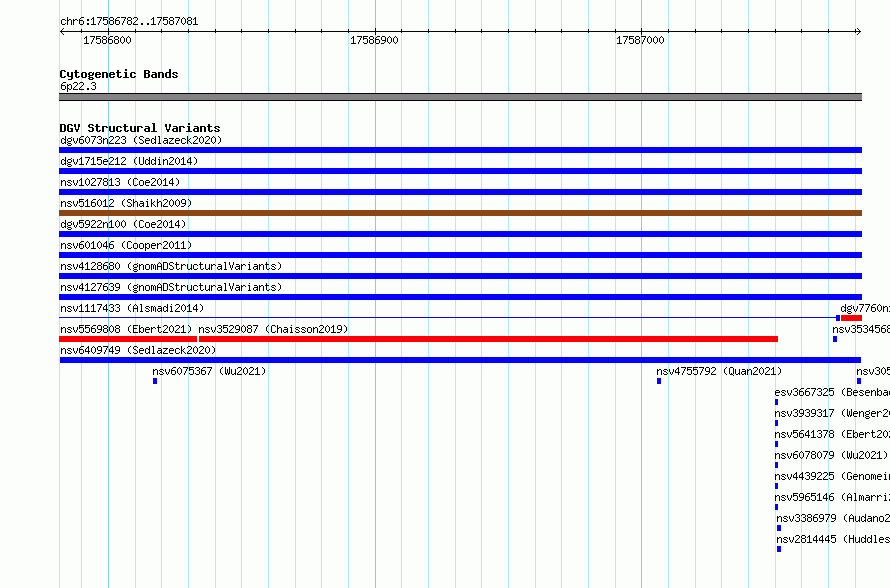890x588 pixels.
Task: Select the chr6:17586782..17587081 region label
Action: click(129, 22)
